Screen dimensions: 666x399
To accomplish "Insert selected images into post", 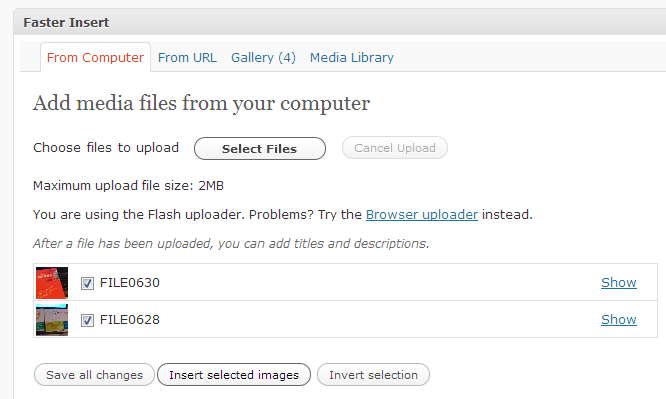I will (234, 375).
